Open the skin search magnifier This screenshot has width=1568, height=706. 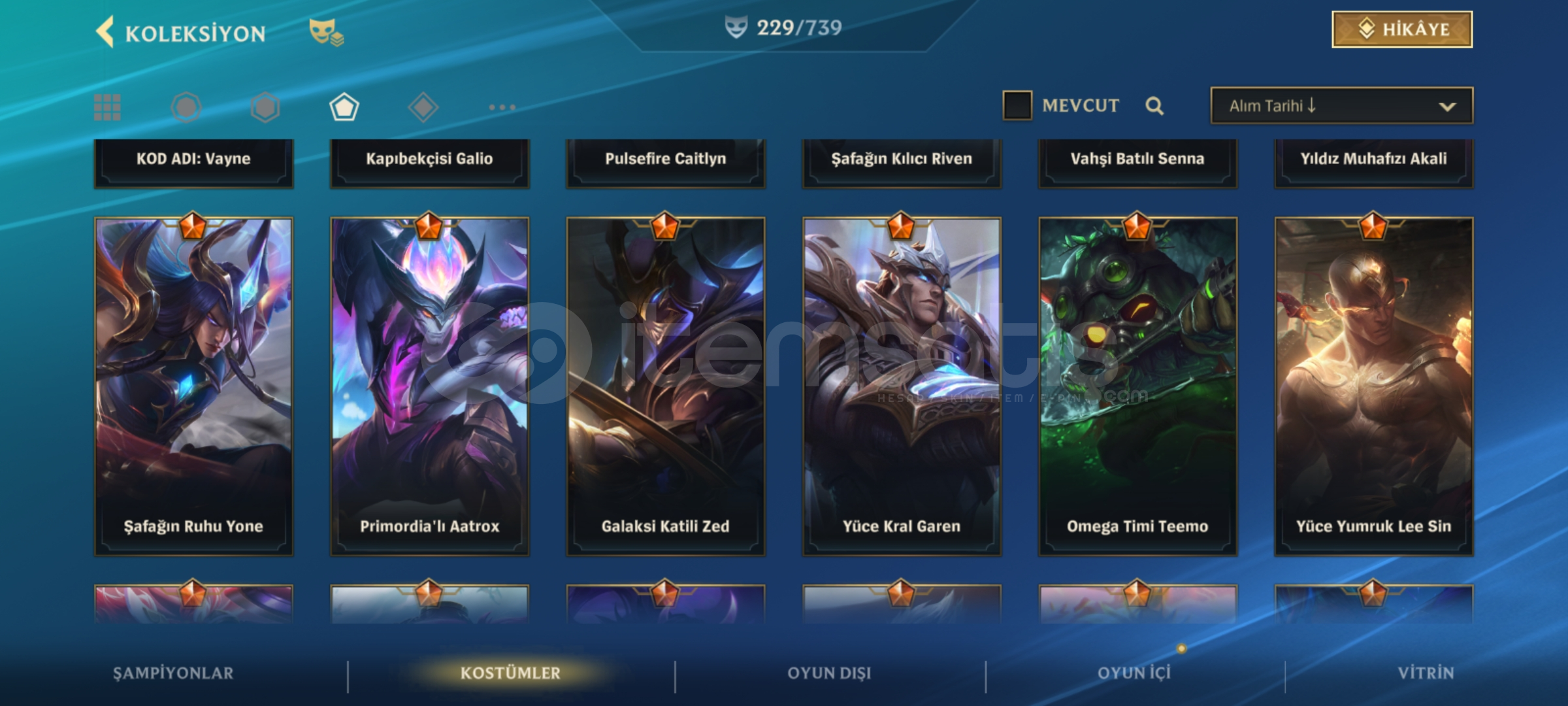pos(1154,106)
